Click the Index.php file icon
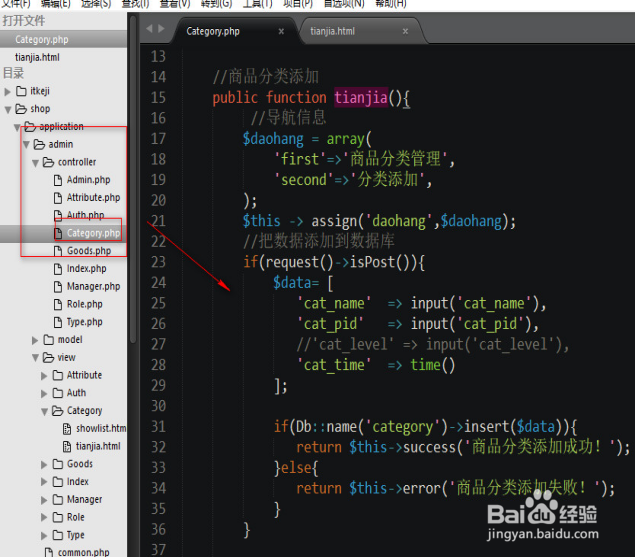Screen dimensions: 635x557 pos(58,269)
